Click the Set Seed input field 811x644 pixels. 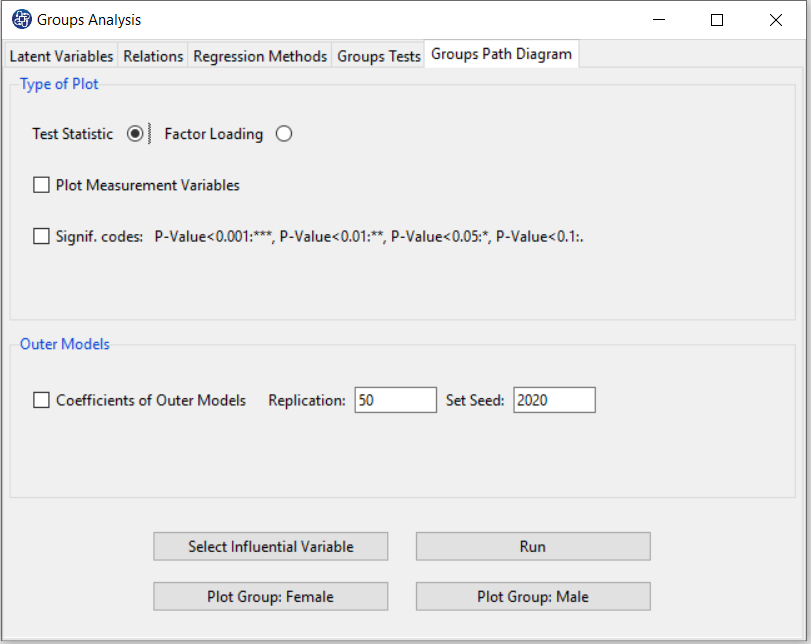(x=554, y=400)
